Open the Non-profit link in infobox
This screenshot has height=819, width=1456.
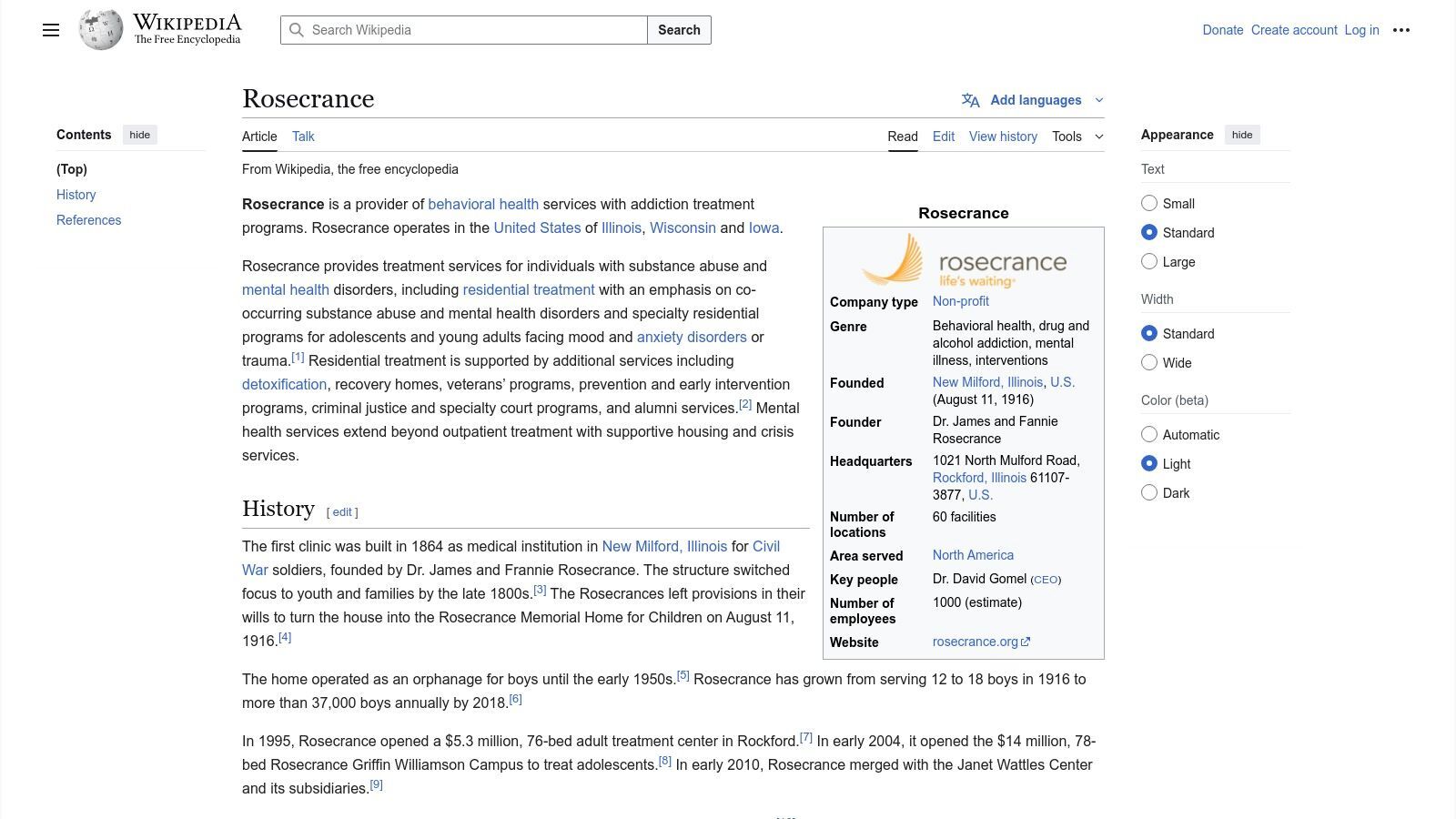tap(960, 301)
